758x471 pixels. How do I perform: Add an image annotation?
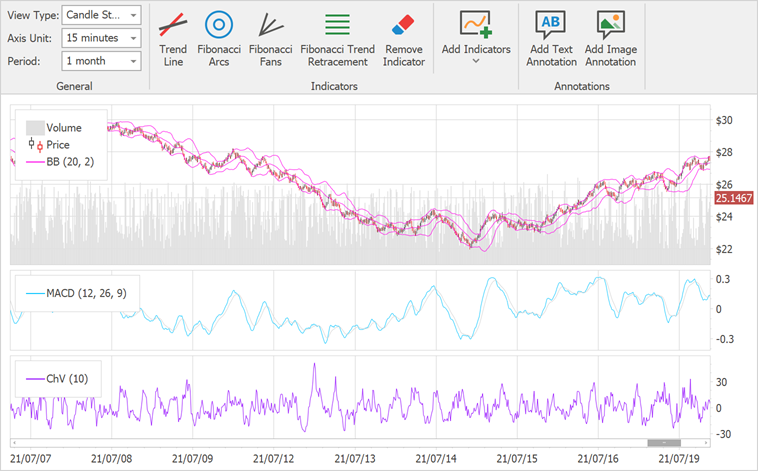pos(611,40)
